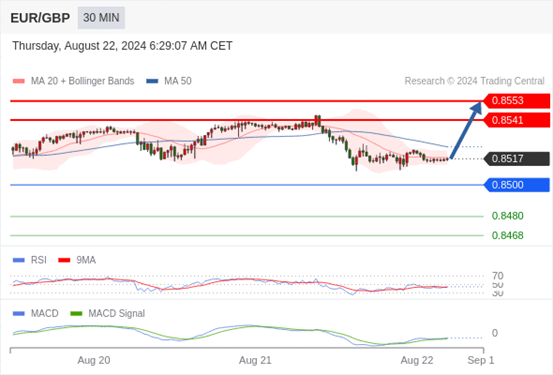The image size is (553, 375).
Task: Click the 0.8541 resistance price tag
Action: coord(516,120)
